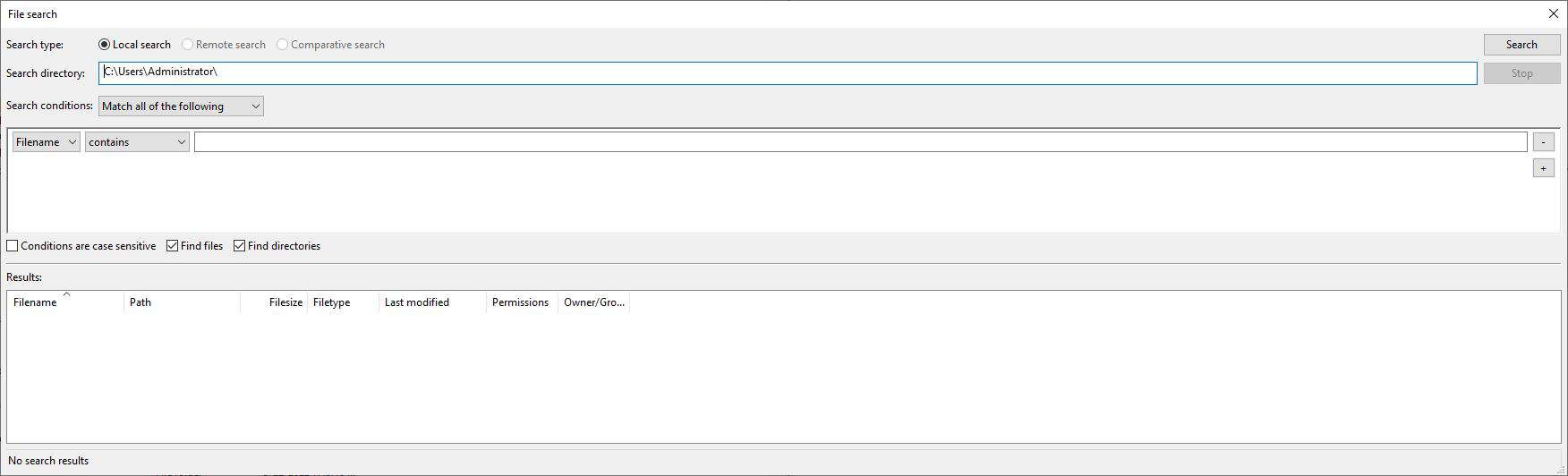Open the Filename condition type dropdown
1568x476 pixels.
[47, 142]
